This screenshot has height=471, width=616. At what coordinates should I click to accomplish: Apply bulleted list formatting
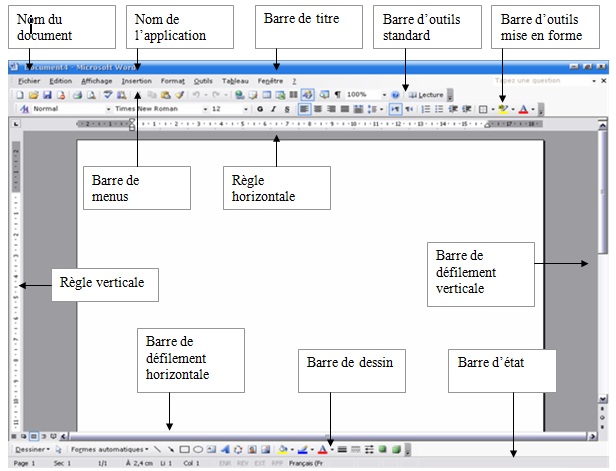439,109
